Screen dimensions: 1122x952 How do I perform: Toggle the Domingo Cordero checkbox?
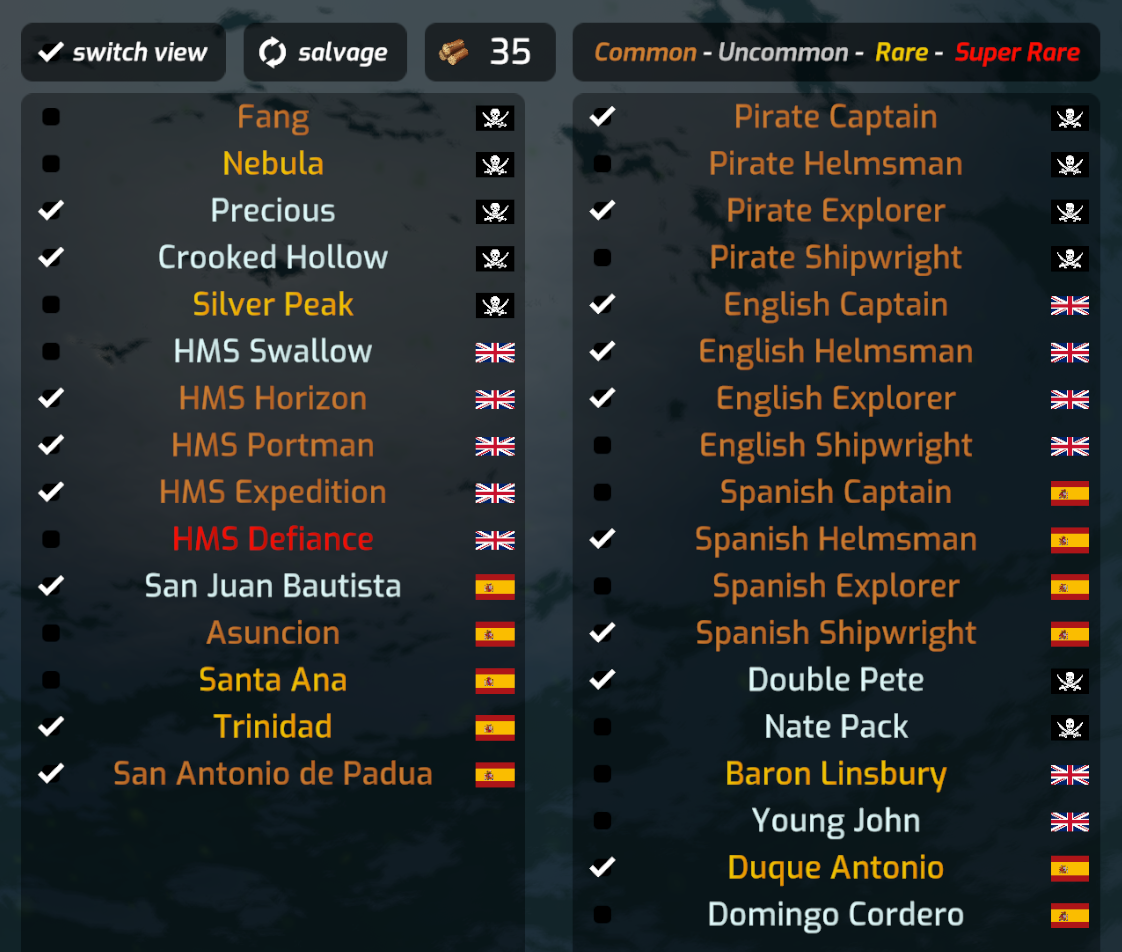tap(602, 914)
